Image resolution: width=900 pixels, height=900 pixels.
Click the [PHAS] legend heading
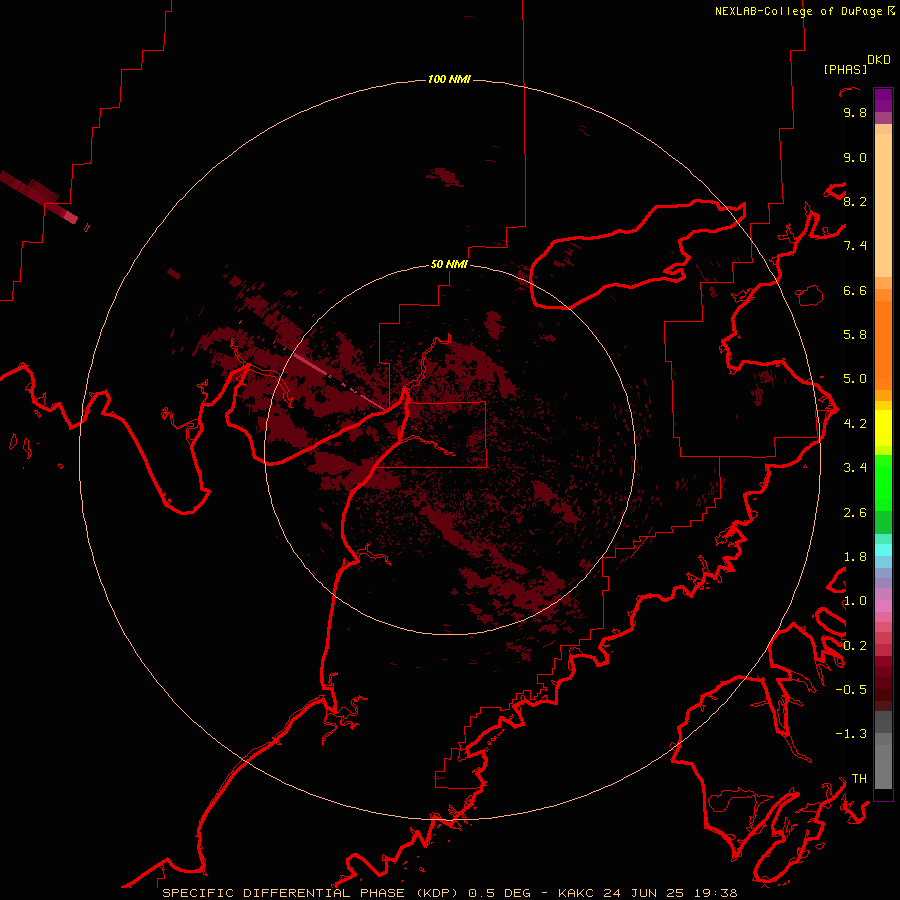[845, 69]
